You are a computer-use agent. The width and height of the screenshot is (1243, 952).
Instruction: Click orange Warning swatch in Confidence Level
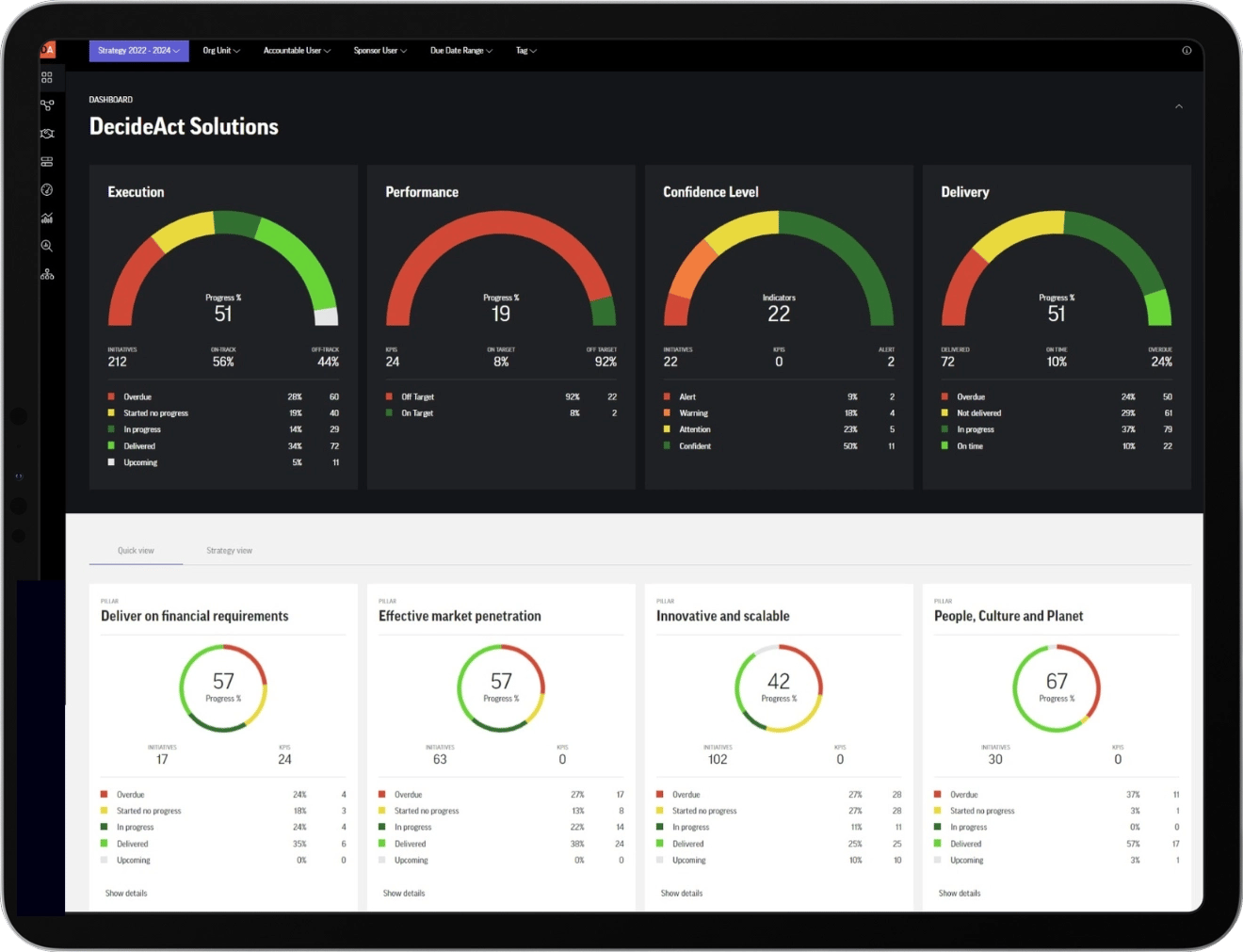click(x=667, y=412)
